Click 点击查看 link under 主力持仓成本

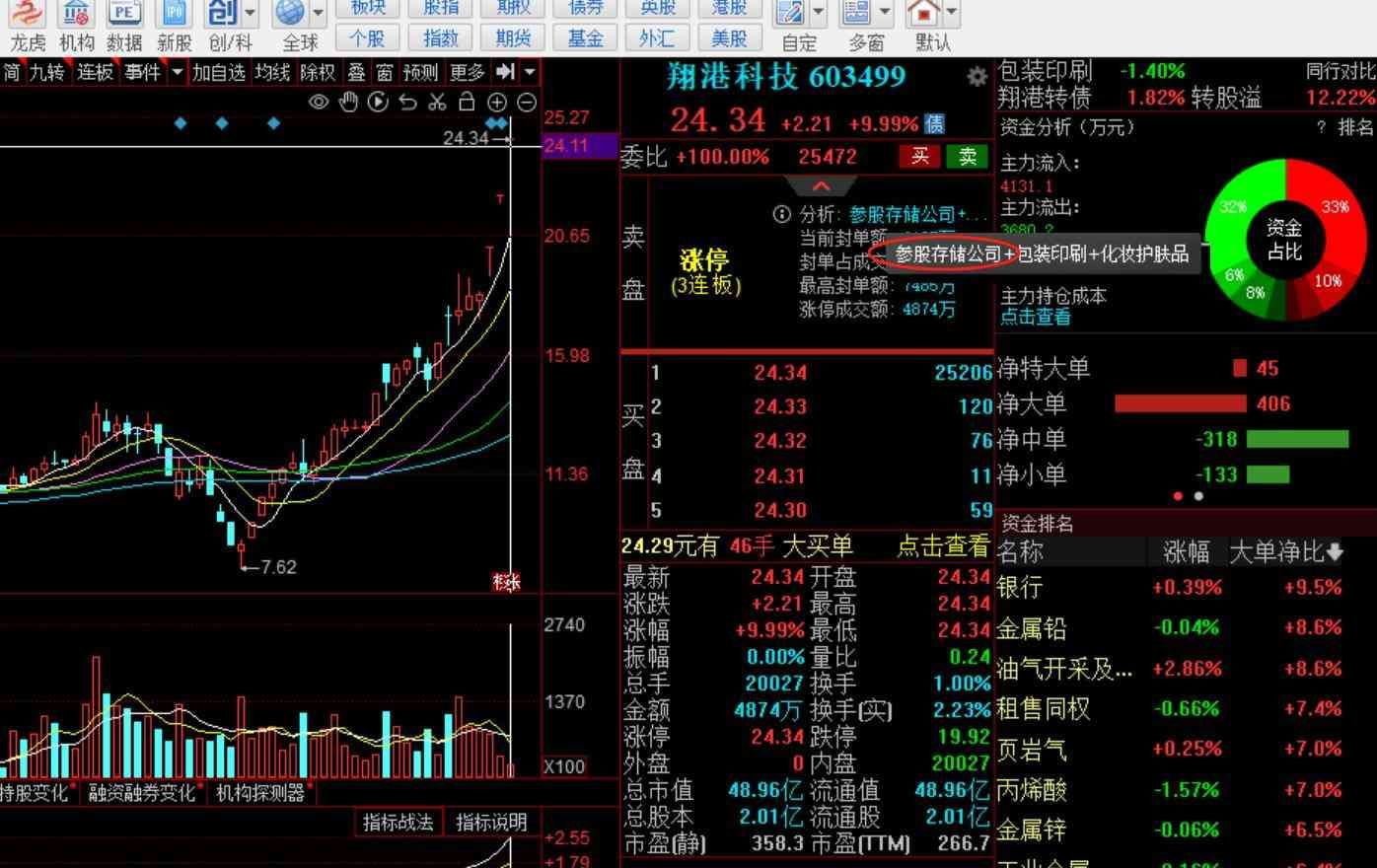click(1035, 317)
